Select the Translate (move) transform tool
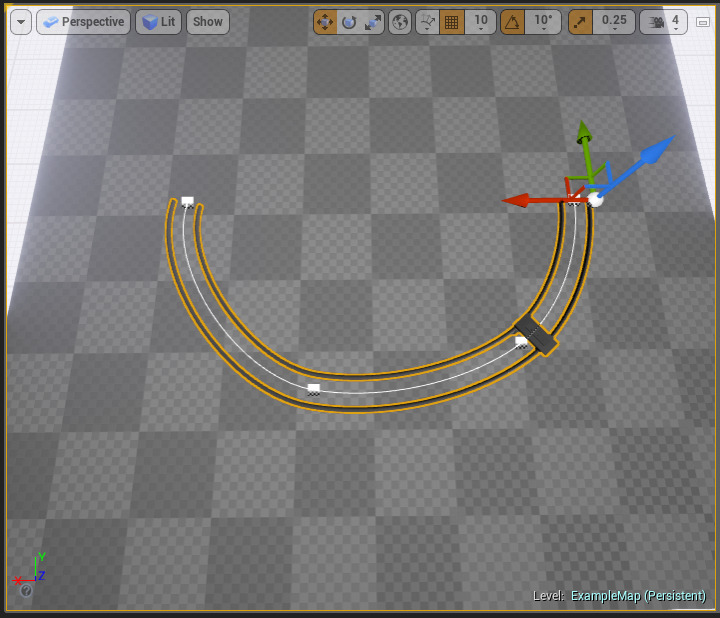 325,22
